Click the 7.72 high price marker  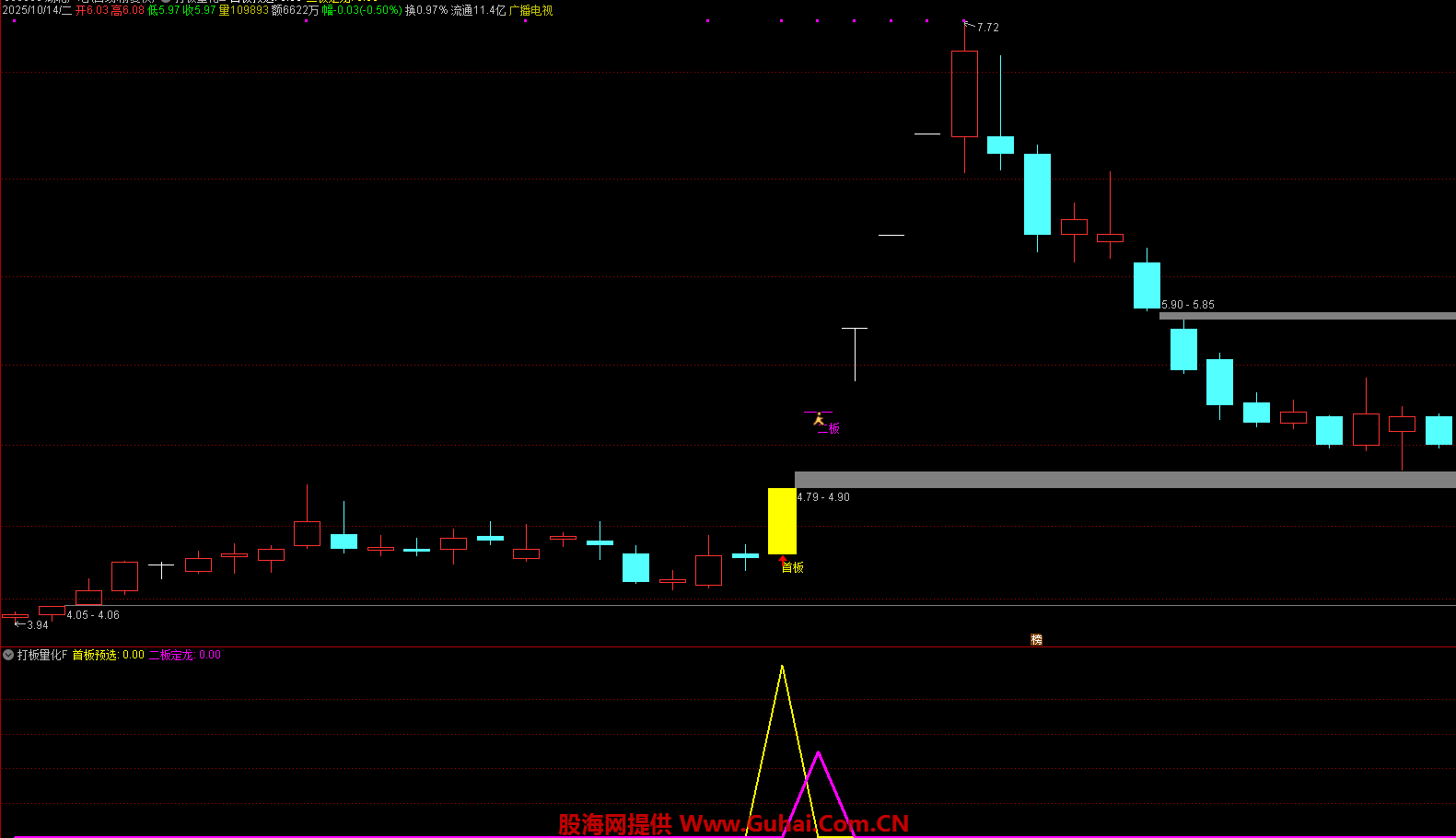click(x=987, y=28)
